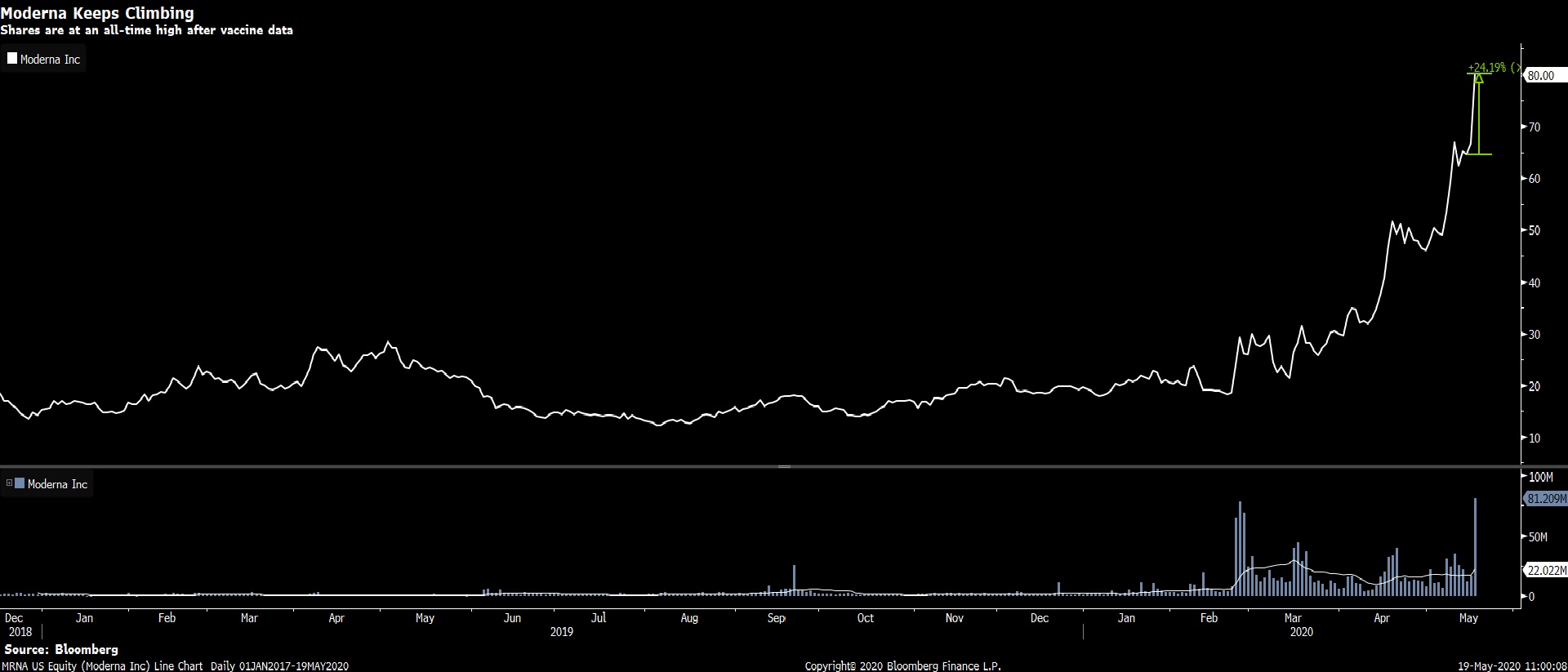Click the green arrowhead of the change marker
1568x672 pixels.
(x=1478, y=78)
